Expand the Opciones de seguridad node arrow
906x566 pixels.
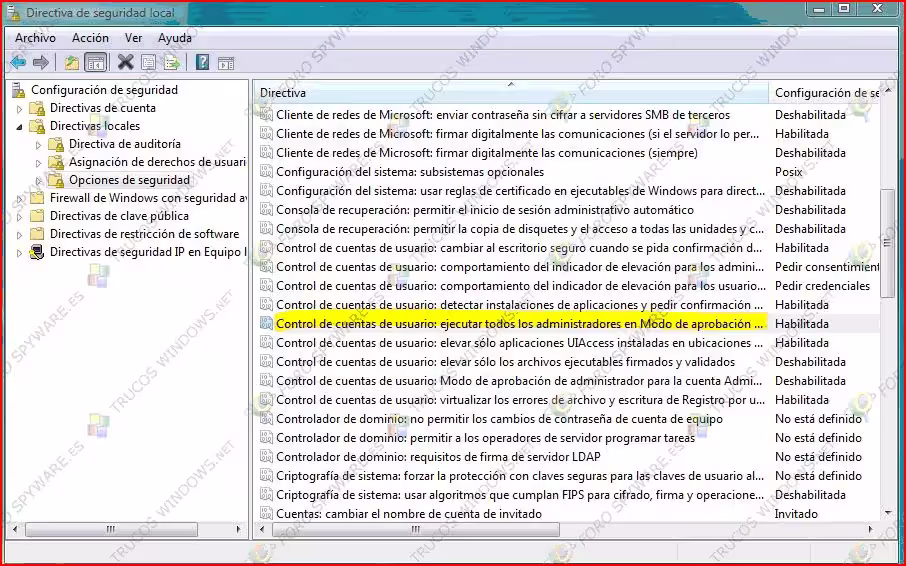pos(39,181)
